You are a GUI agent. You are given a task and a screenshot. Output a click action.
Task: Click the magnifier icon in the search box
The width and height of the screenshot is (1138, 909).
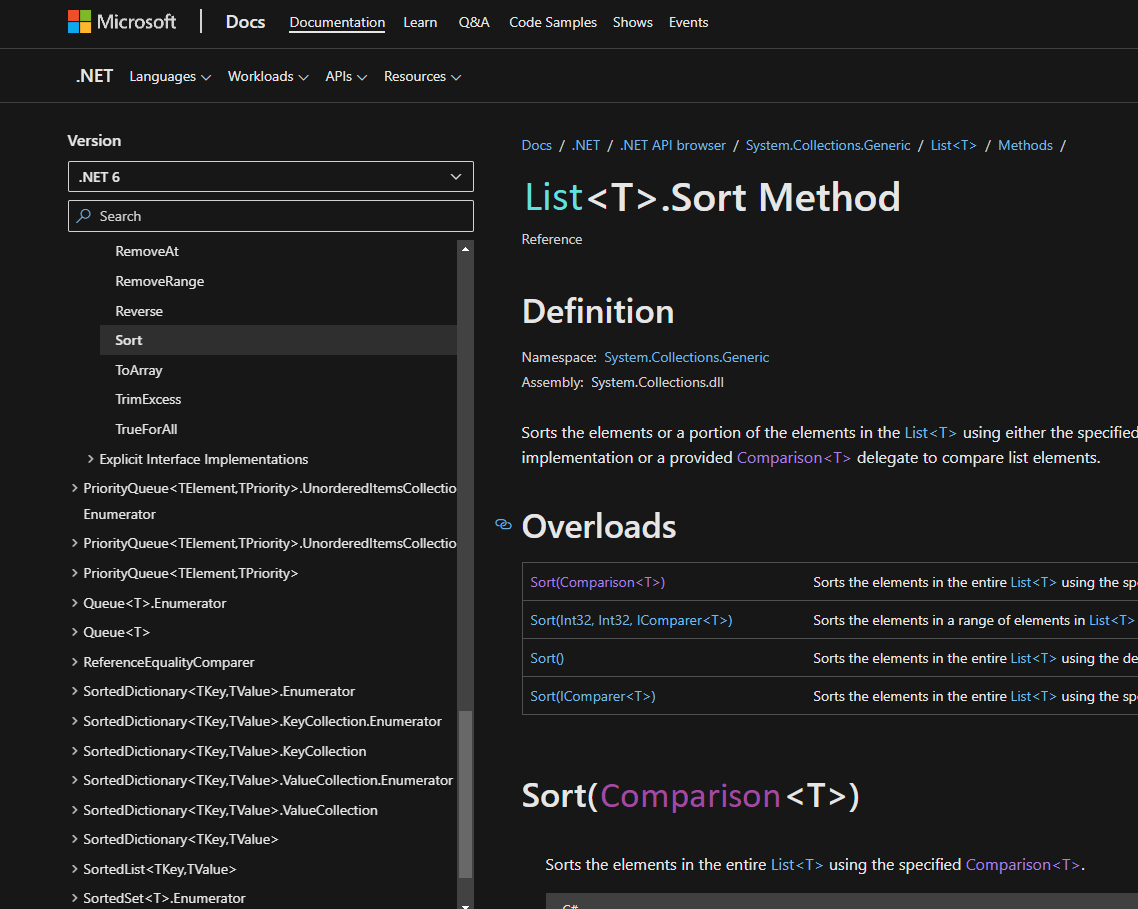(85, 216)
